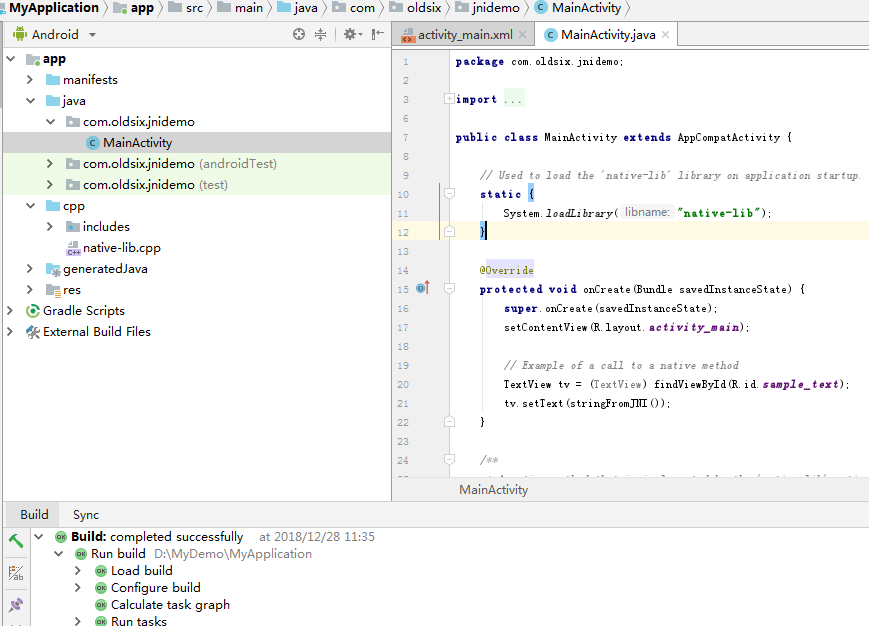Fold the onCreate method on line 15
Screen dimensions: 869x626
pyautogui.click(x=449, y=288)
